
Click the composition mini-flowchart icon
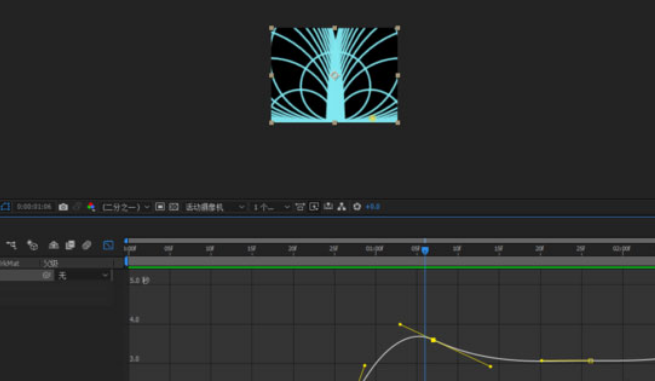coord(11,245)
